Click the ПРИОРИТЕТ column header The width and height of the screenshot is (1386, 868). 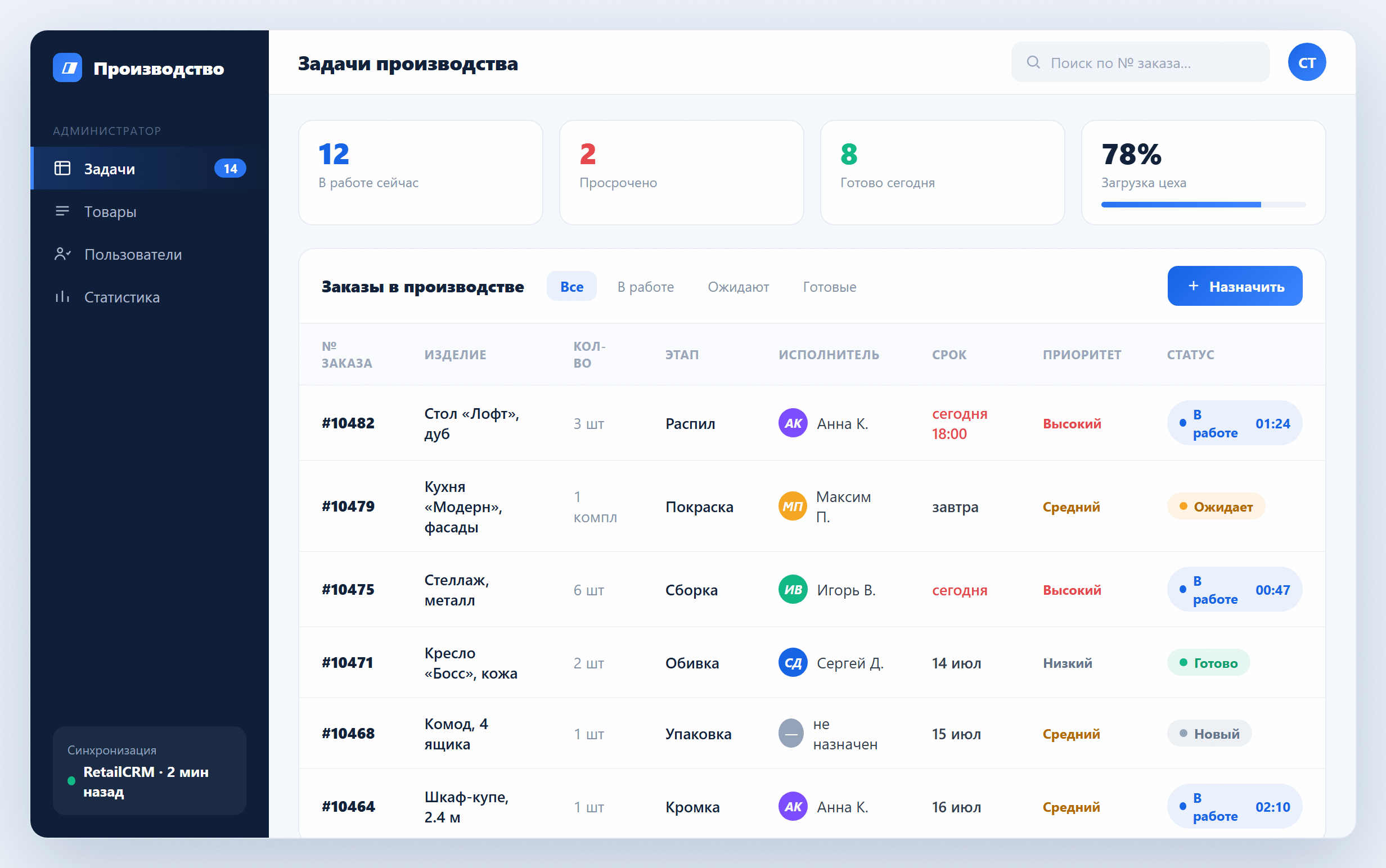[x=1082, y=354]
